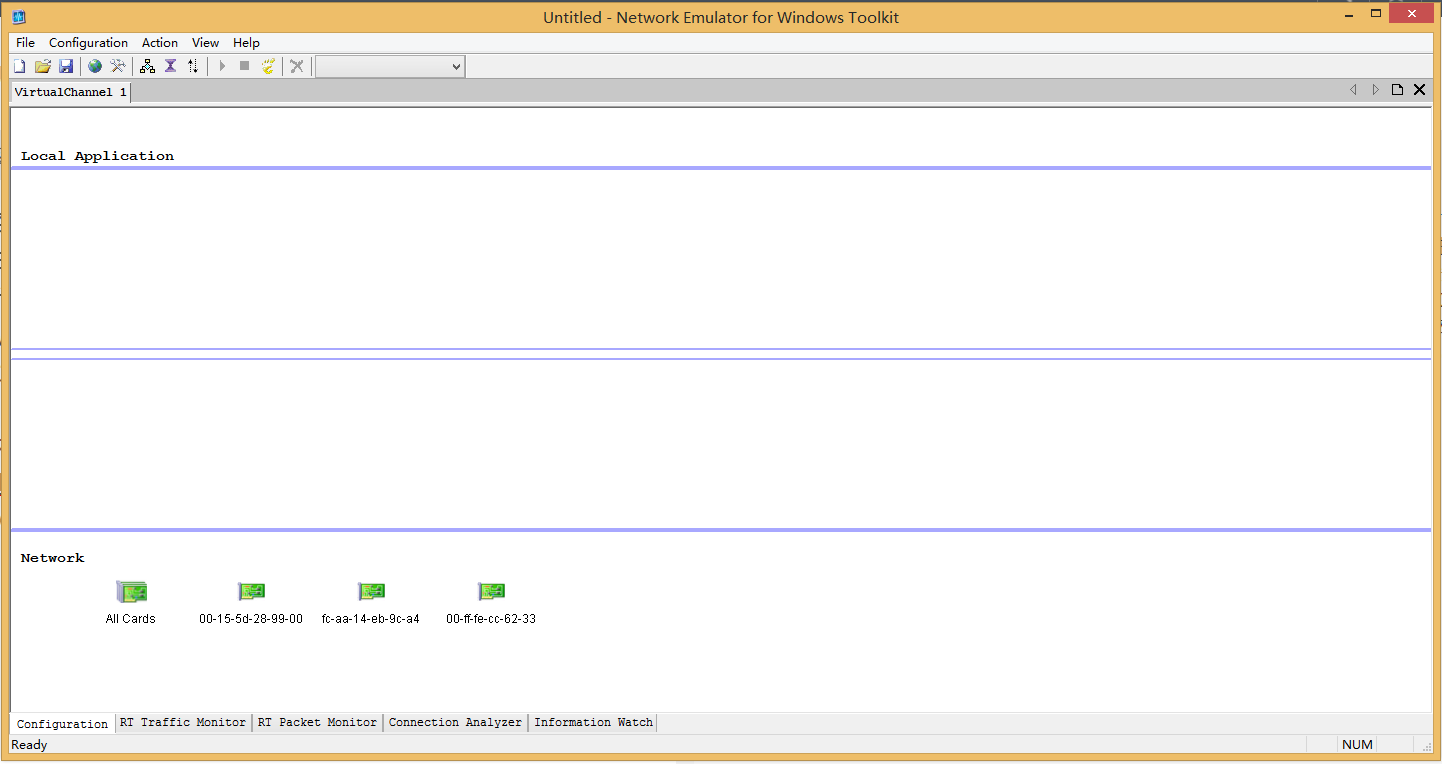Select the adapter 00-15-5d-28-99-00
Screen dimensions: 1442x764
click(251, 592)
